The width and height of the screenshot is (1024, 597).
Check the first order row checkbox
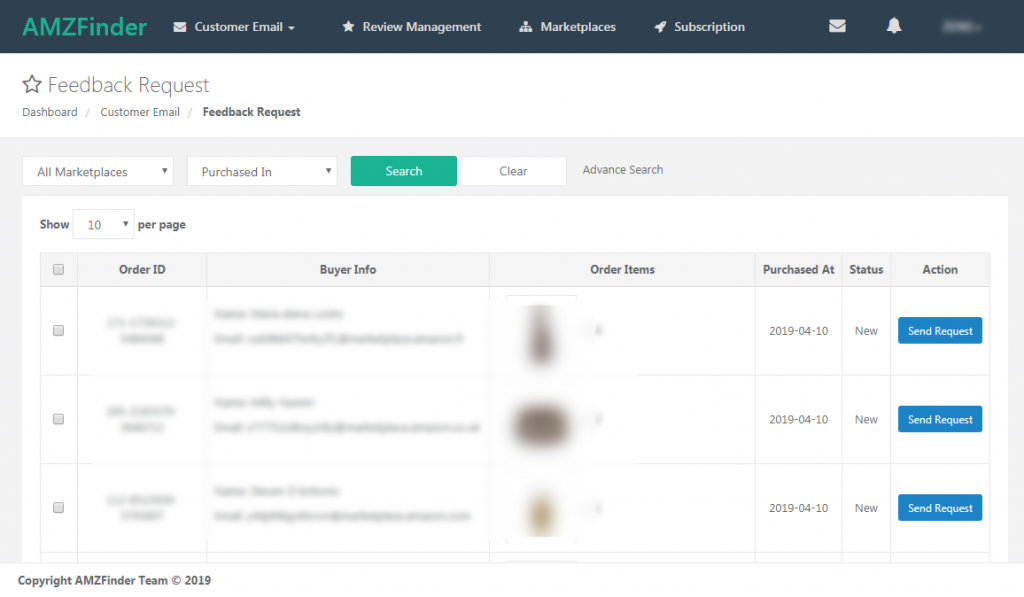pyautogui.click(x=58, y=331)
